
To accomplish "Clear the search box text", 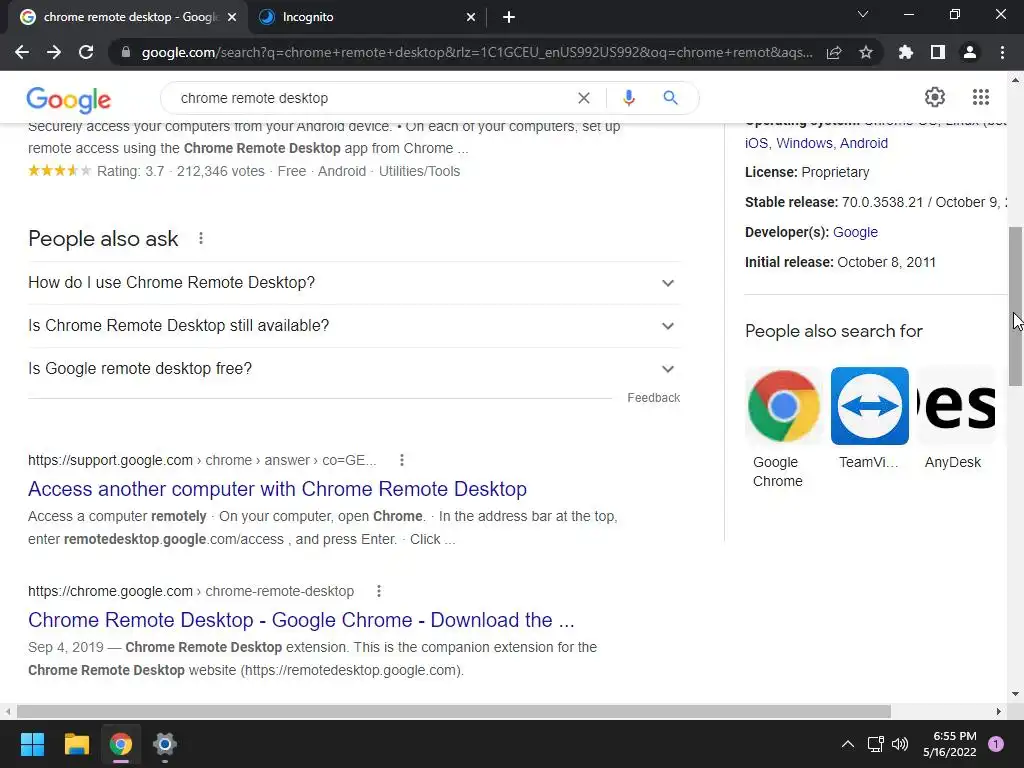I will tap(584, 98).
